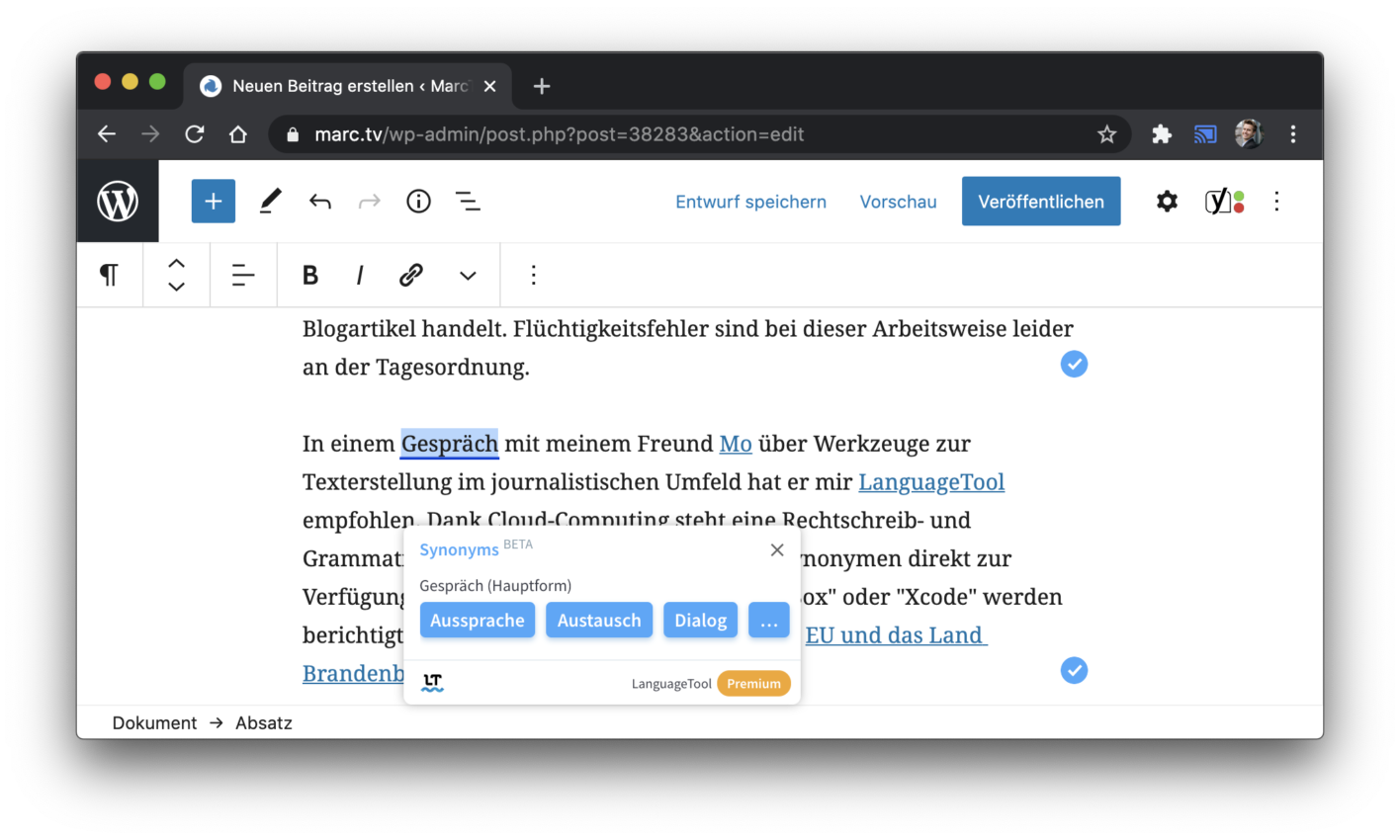
Task: Choose the synonym Dialog in the popup
Action: coord(700,620)
